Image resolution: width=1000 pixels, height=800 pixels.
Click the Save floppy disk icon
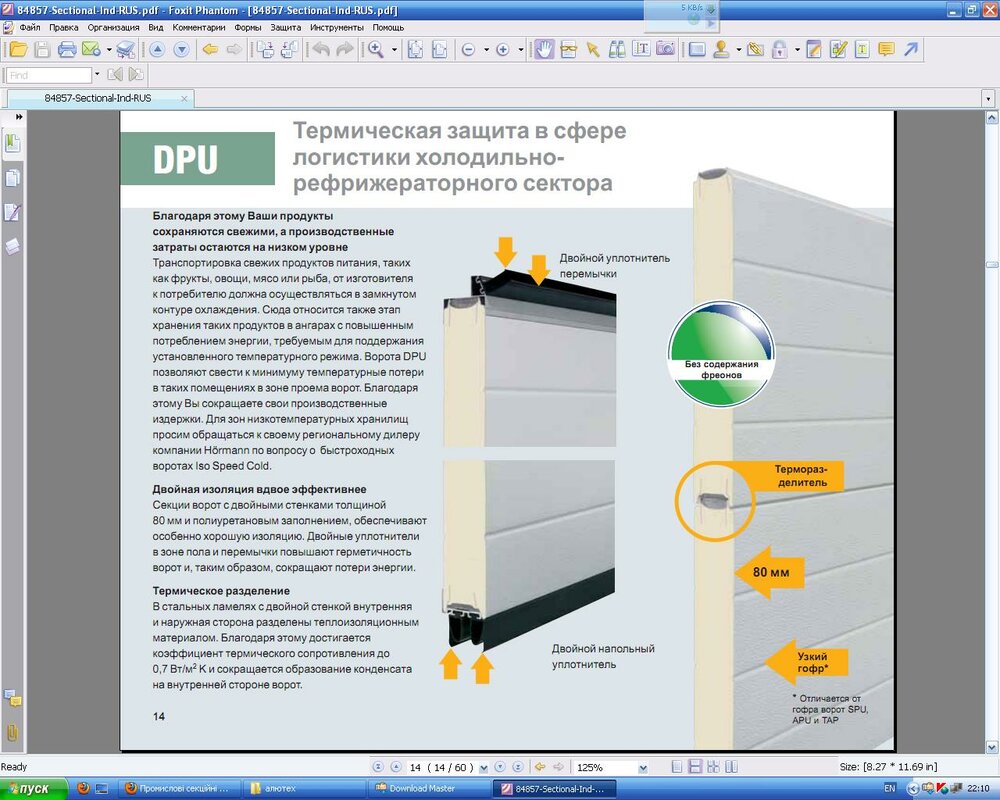click(42, 49)
